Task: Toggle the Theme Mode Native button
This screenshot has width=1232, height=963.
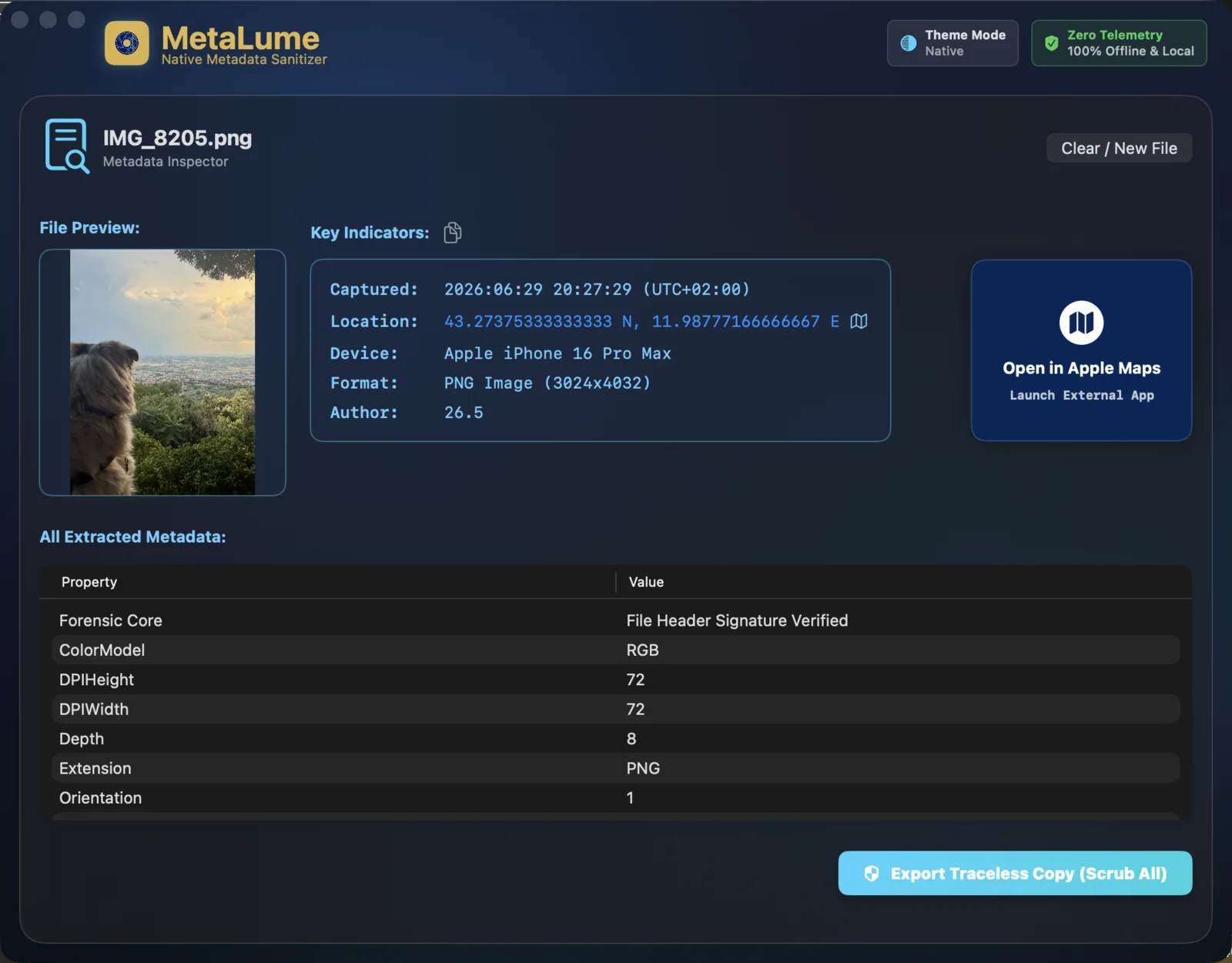Action: click(x=952, y=43)
